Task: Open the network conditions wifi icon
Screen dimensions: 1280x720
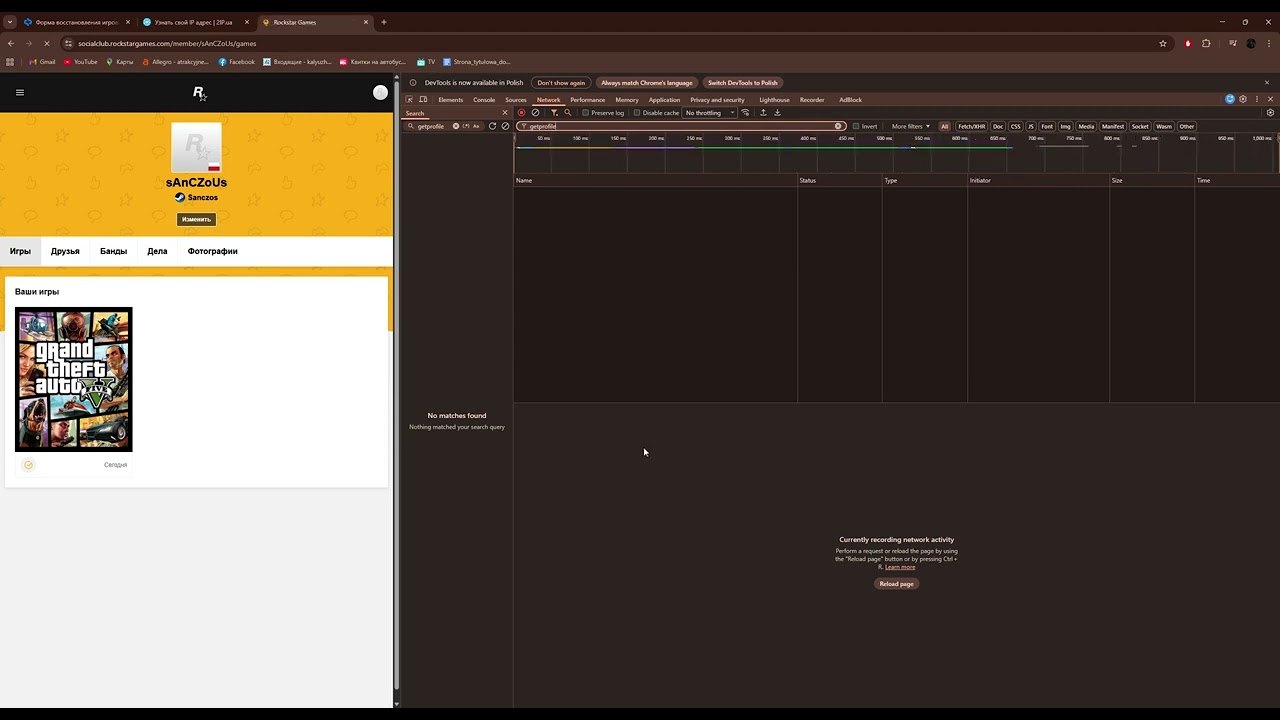Action: pos(745,113)
